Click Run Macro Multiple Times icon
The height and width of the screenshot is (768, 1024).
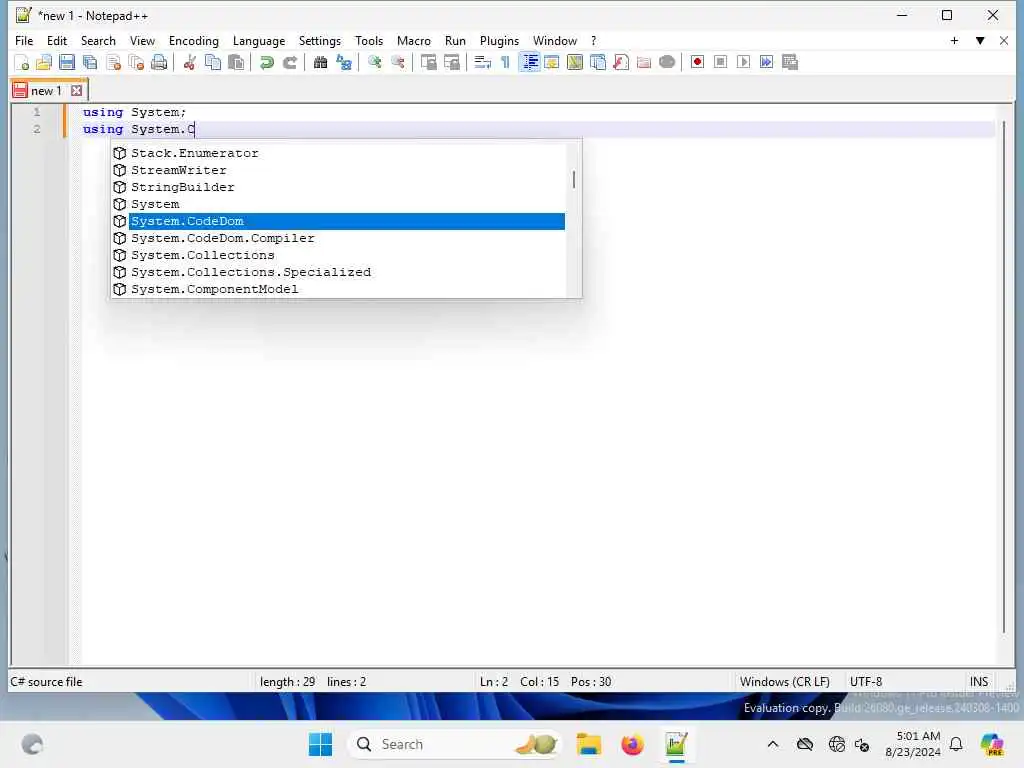point(767,62)
